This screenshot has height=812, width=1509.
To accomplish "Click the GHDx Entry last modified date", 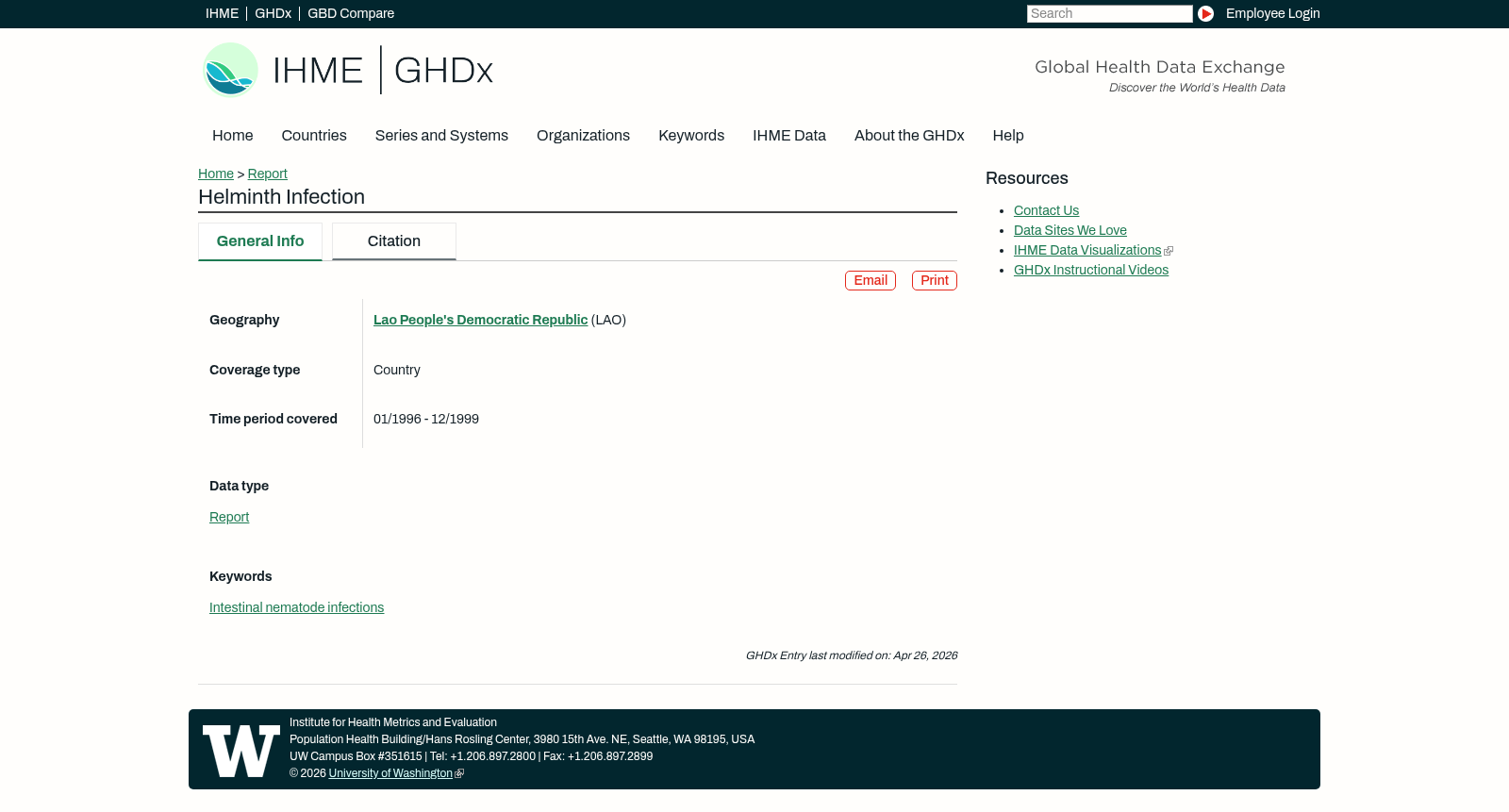I will click(x=852, y=656).
